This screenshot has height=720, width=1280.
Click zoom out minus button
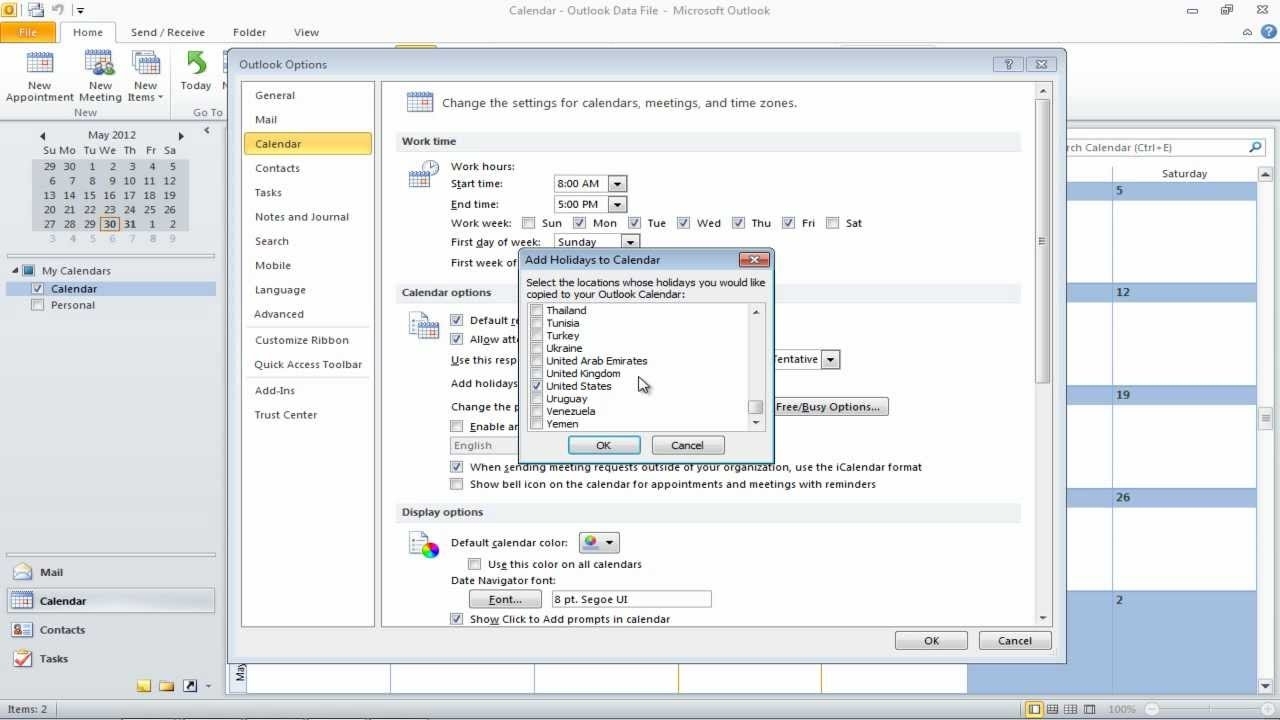tap(1152, 709)
